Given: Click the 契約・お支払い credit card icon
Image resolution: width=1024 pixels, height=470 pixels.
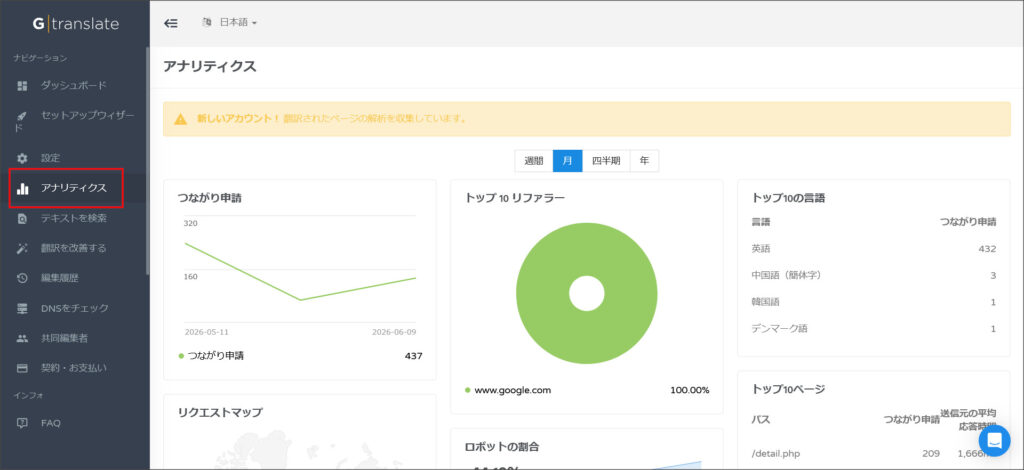Looking at the screenshot, I should pyautogui.click(x=22, y=368).
